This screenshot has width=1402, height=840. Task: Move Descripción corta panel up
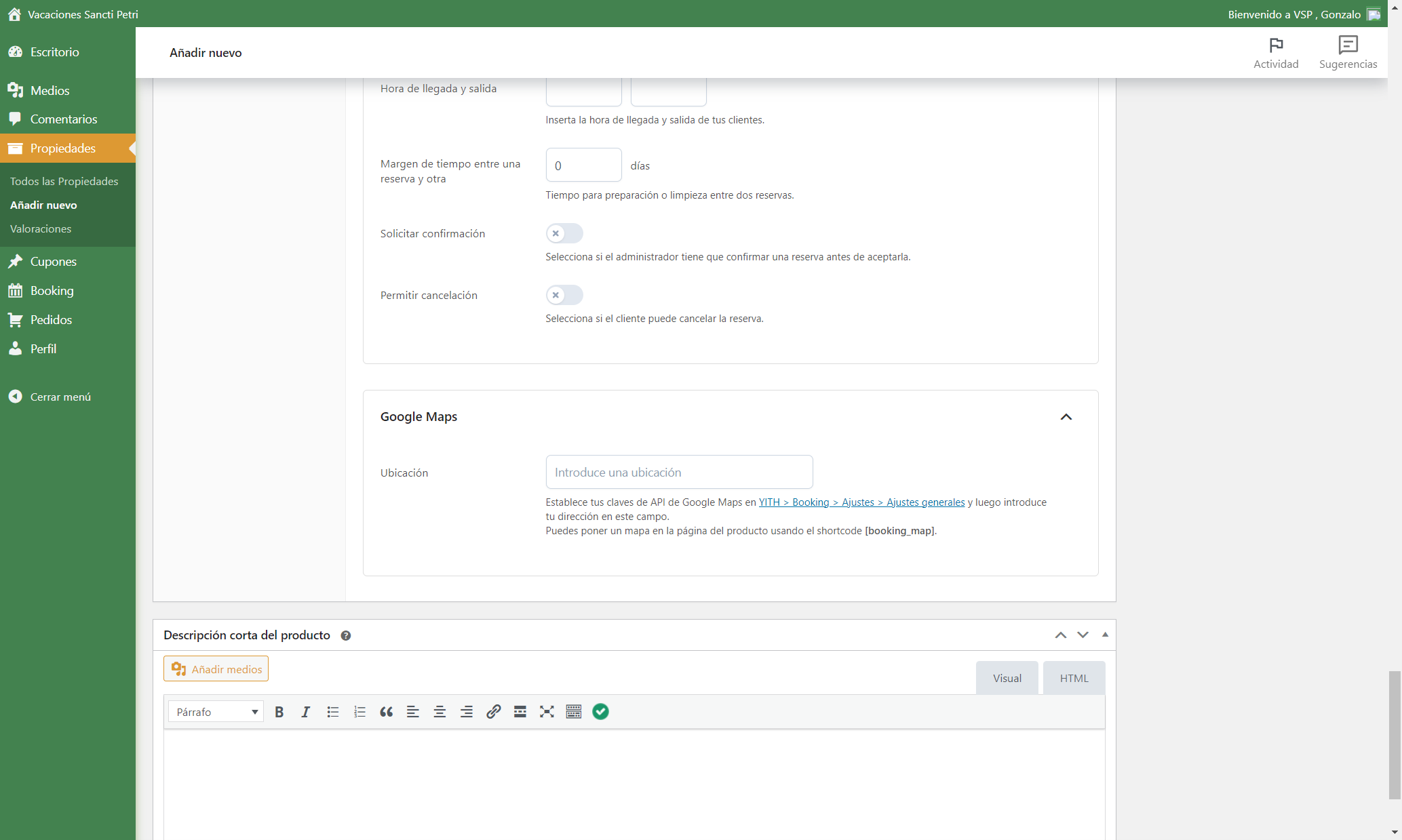[x=1061, y=635]
